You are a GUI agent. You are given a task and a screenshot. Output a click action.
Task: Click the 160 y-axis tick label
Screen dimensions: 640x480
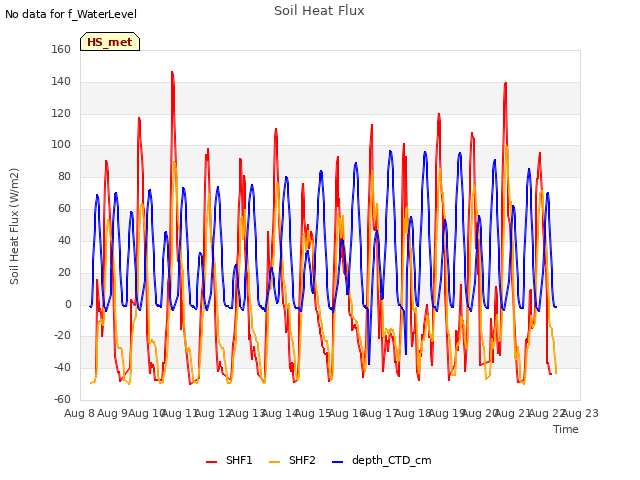point(61,49)
